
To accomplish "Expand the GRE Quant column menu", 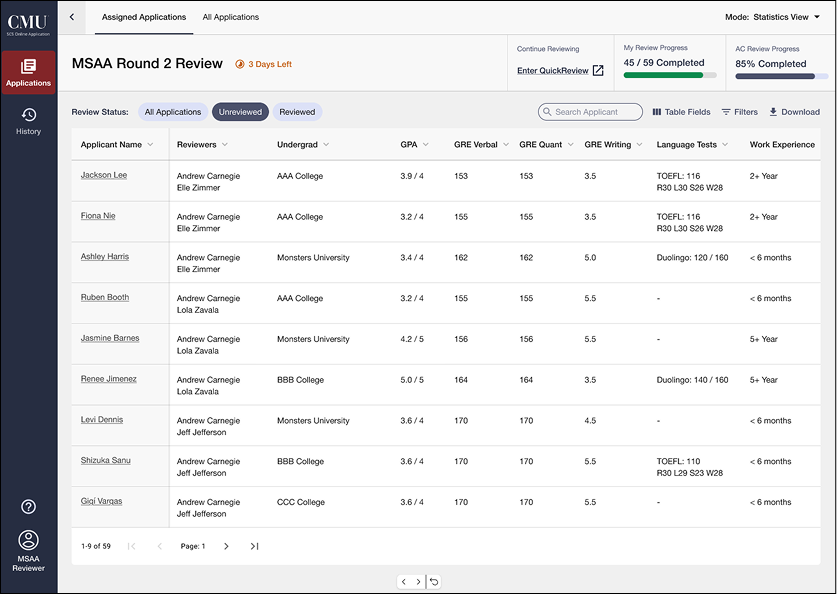I will click(571, 145).
